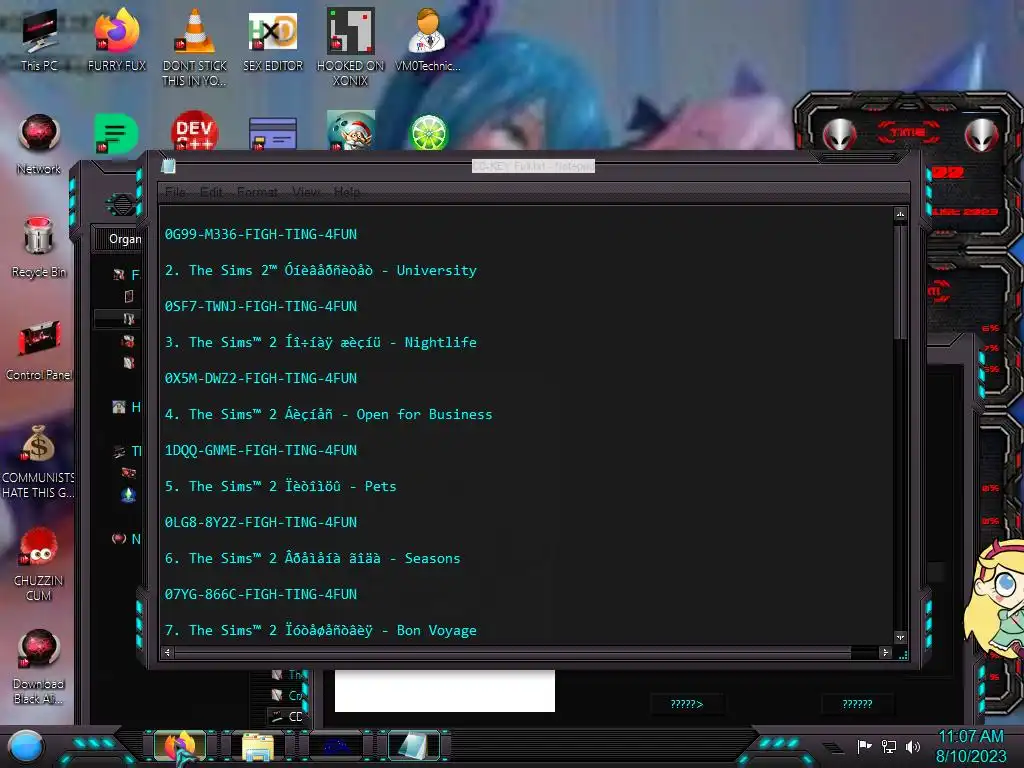This screenshot has width=1024, height=768.
Task: Click key text 1DQQ-GNME-FIGH-TING-4FUN
Action: pyautogui.click(x=261, y=450)
